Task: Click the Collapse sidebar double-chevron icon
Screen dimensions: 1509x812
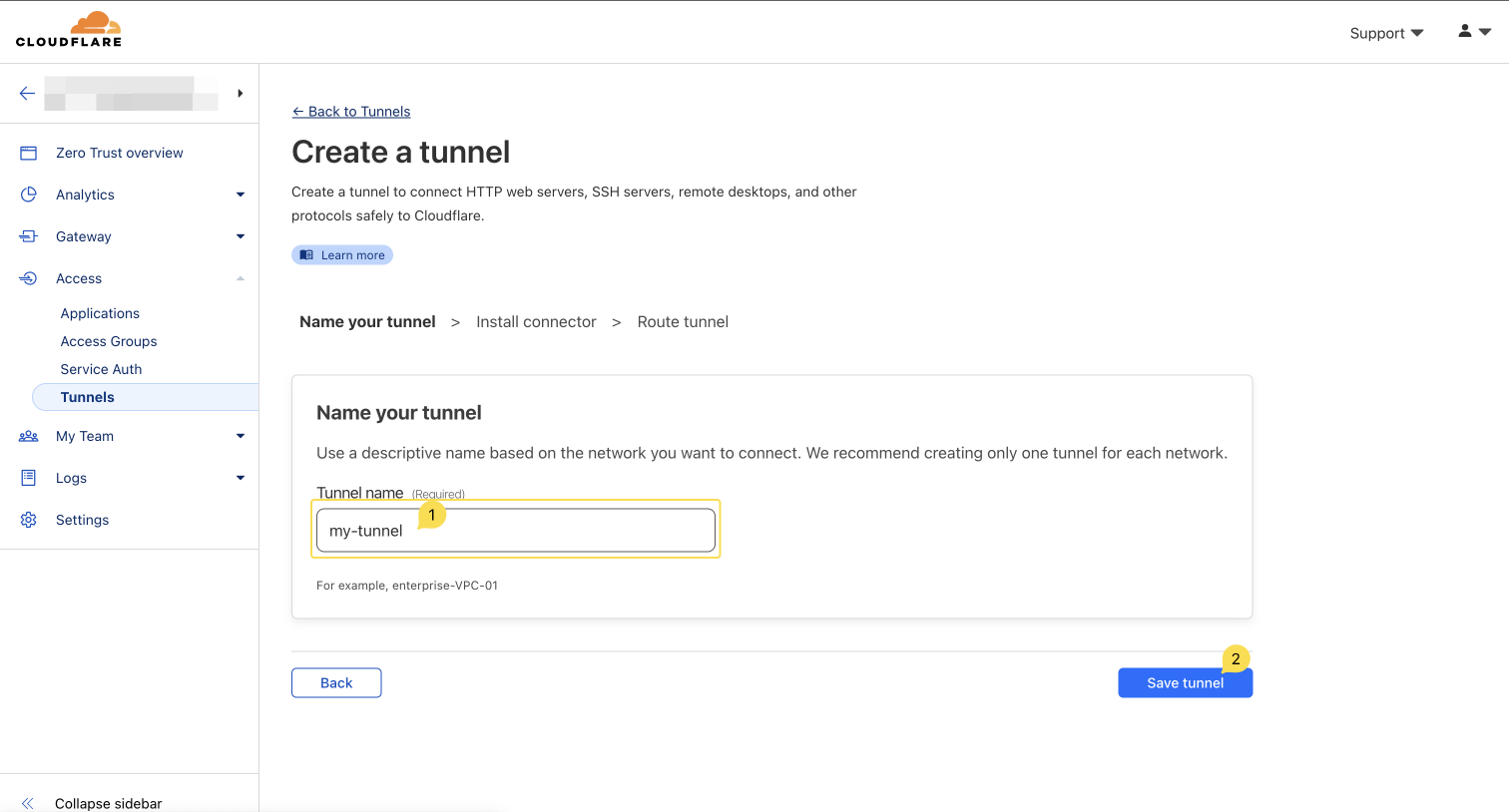Action: [28, 803]
